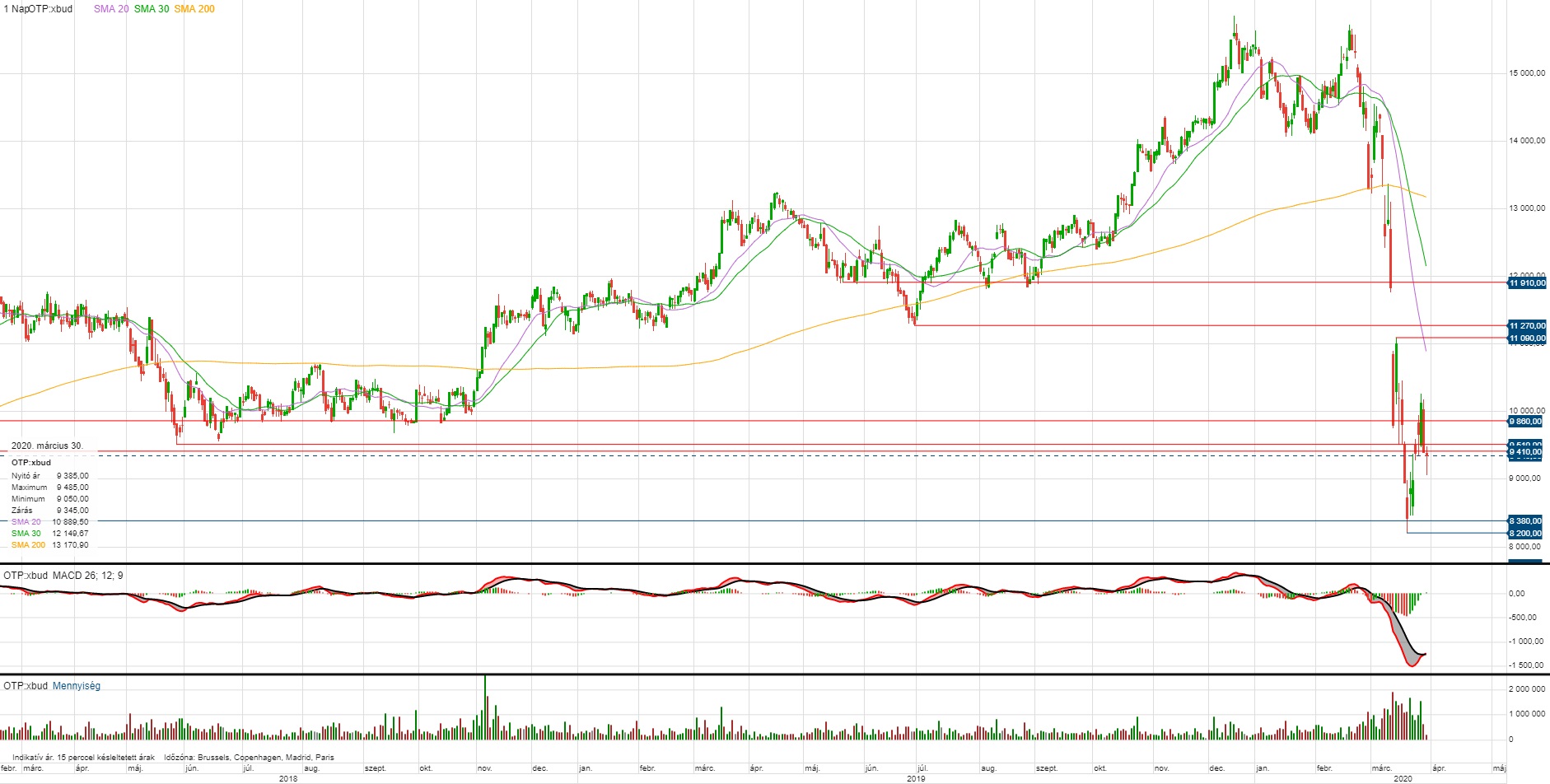Select the 9 410,00 price level tag
1550x784 pixels.
coord(1525,452)
